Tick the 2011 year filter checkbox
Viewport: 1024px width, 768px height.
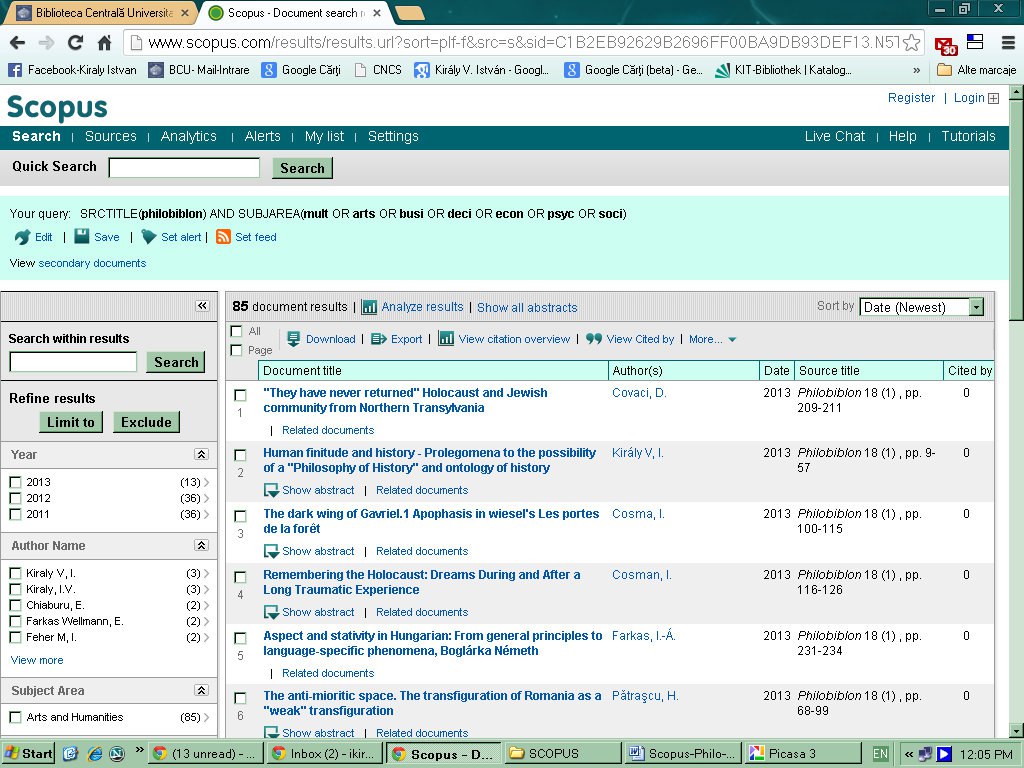click(x=16, y=515)
